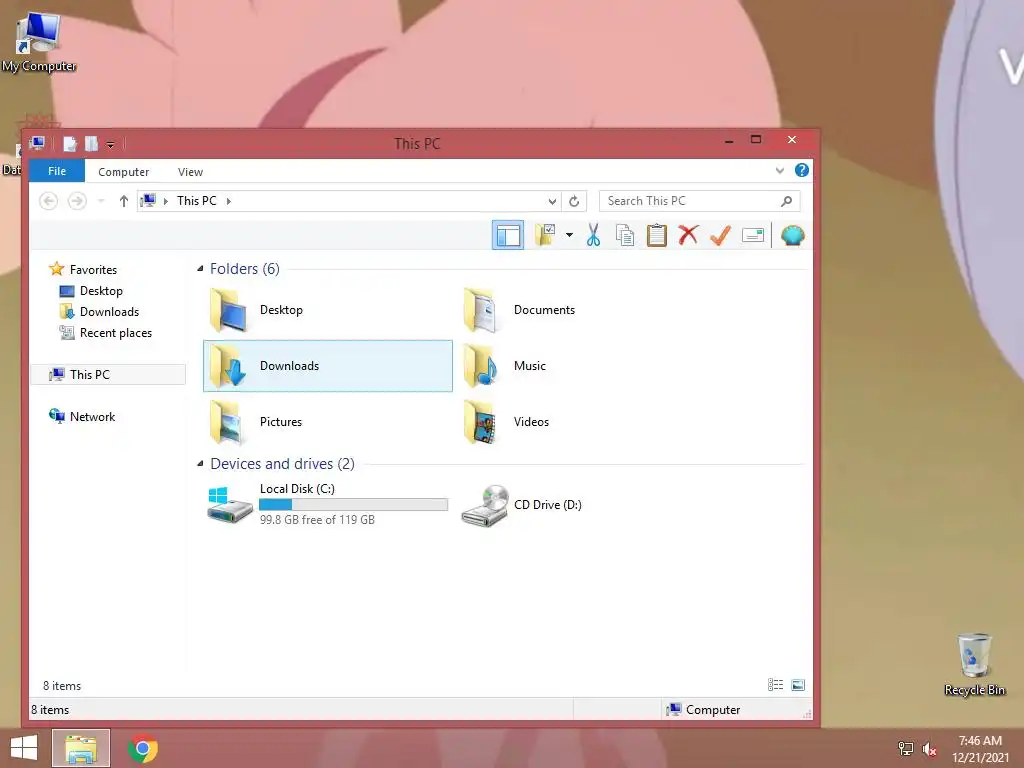Click the network tray icon
The image size is (1024, 768).
(x=906, y=749)
